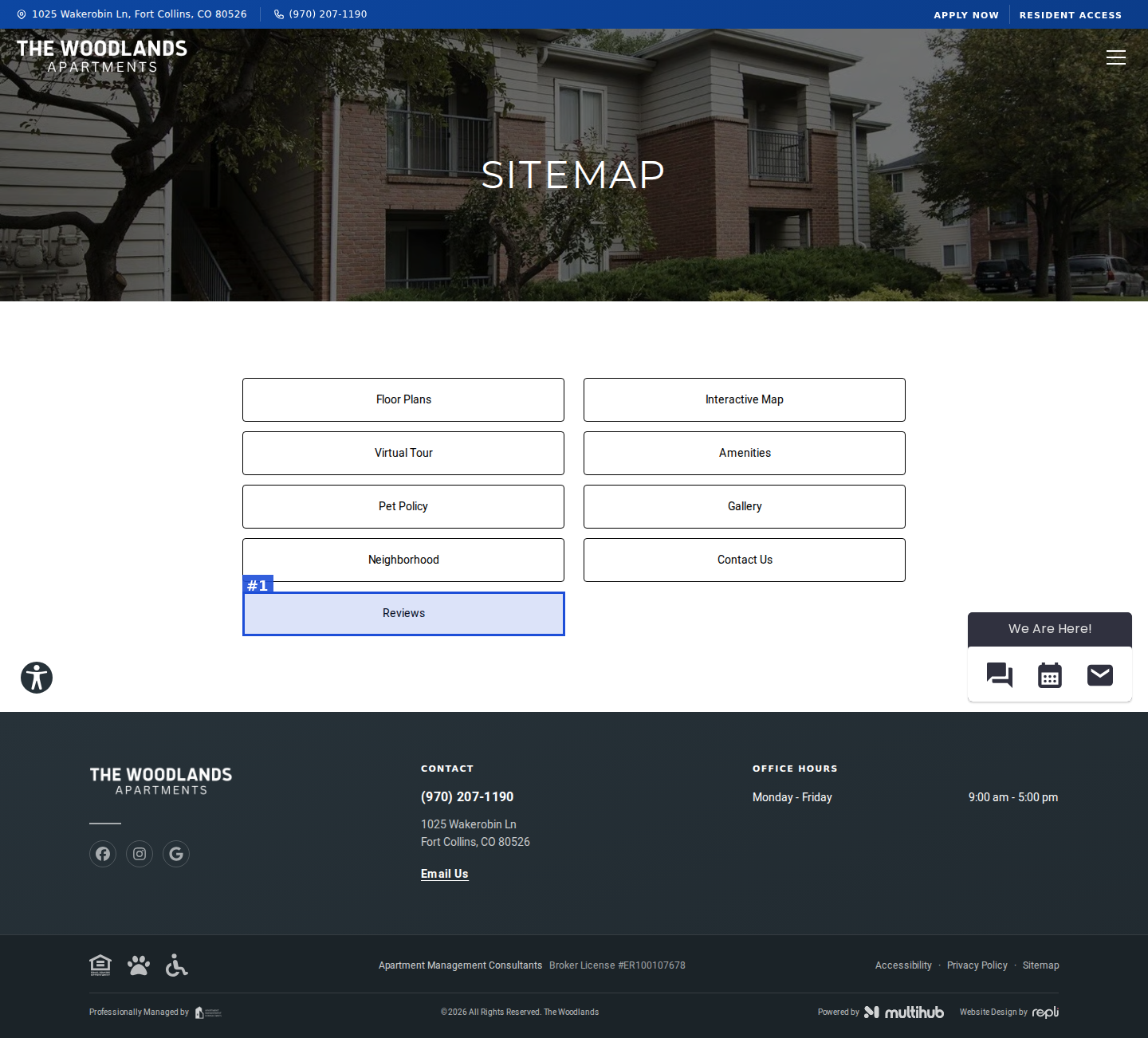Screen dimensions: 1148x1038
Task: Call the phone number in top bar
Action: pos(320,14)
